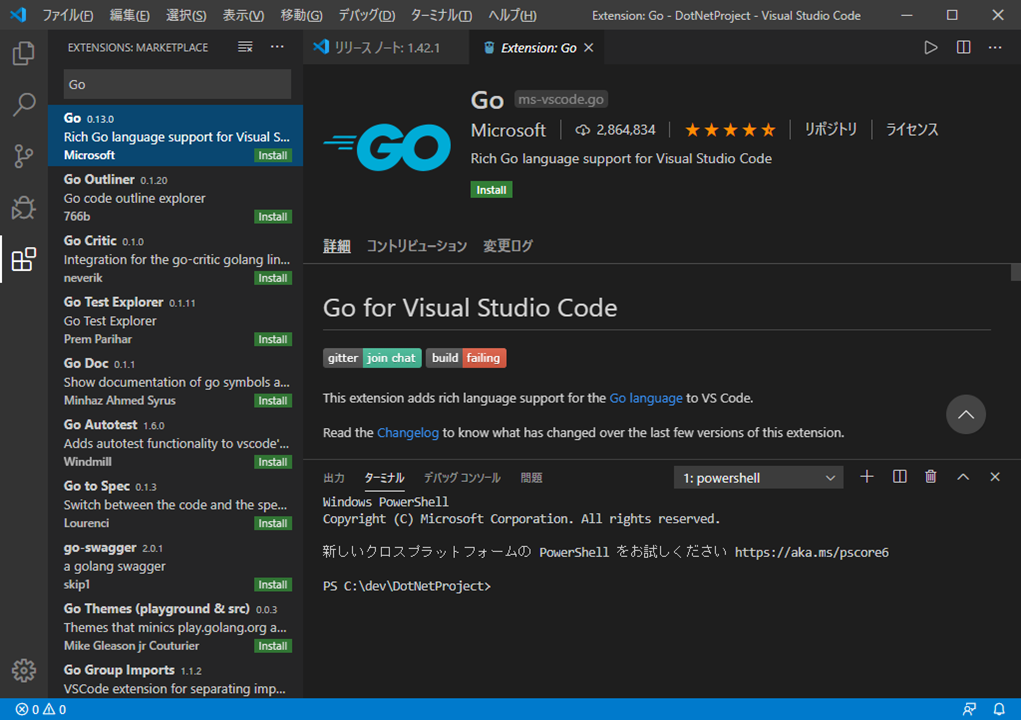The width and height of the screenshot is (1021, 720).
Task: Switch to the 出力 panel tab
Action: tap(334, 478)
